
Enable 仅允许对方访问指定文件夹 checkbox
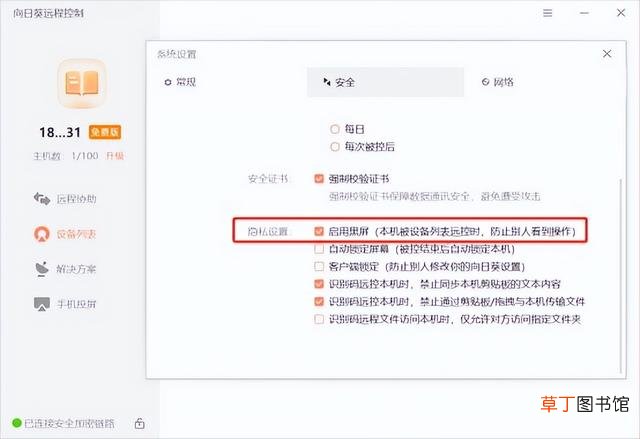pos(319,319)
